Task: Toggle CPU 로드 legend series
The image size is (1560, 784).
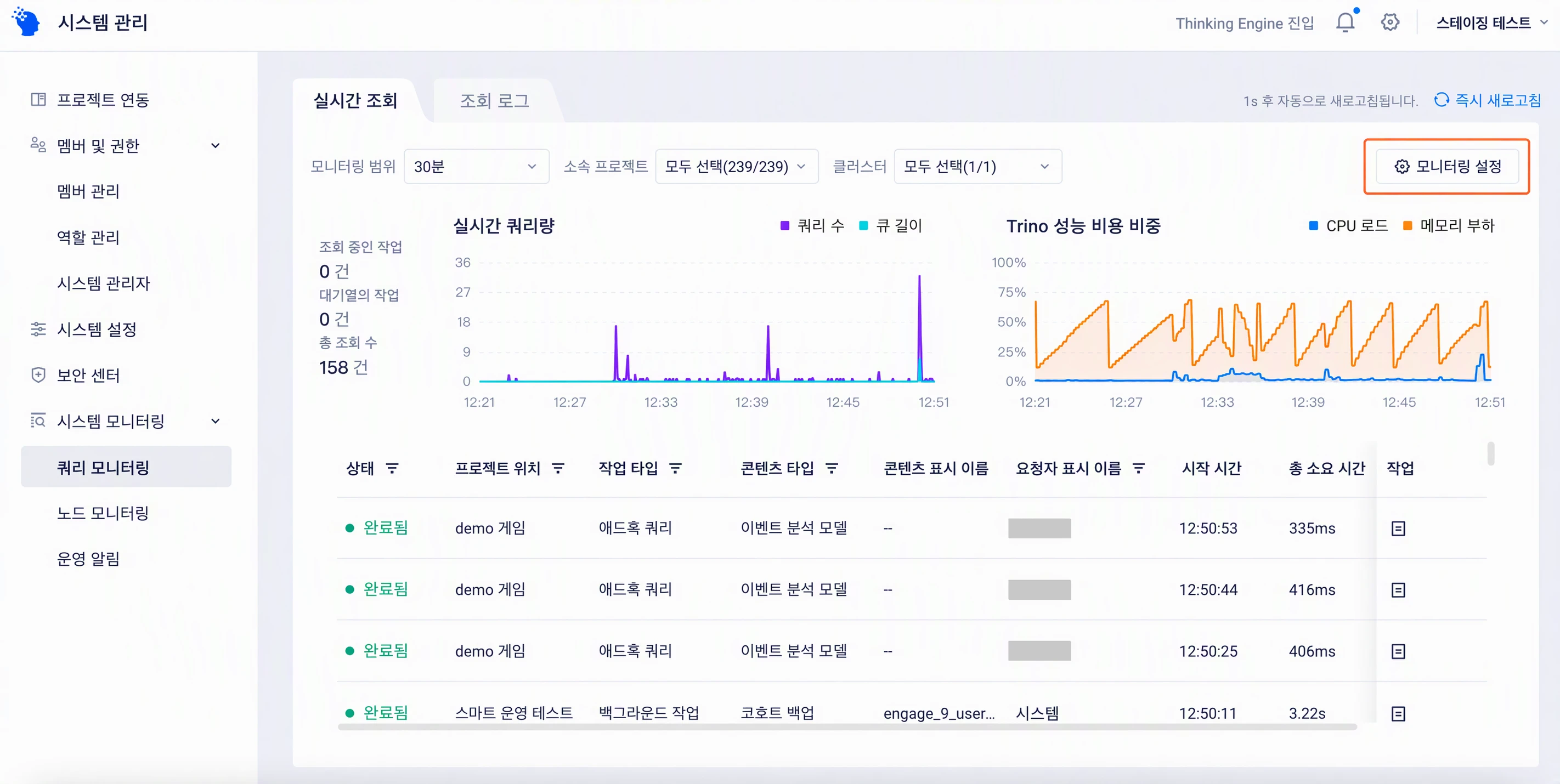Action: click(x=1348, y=226)
